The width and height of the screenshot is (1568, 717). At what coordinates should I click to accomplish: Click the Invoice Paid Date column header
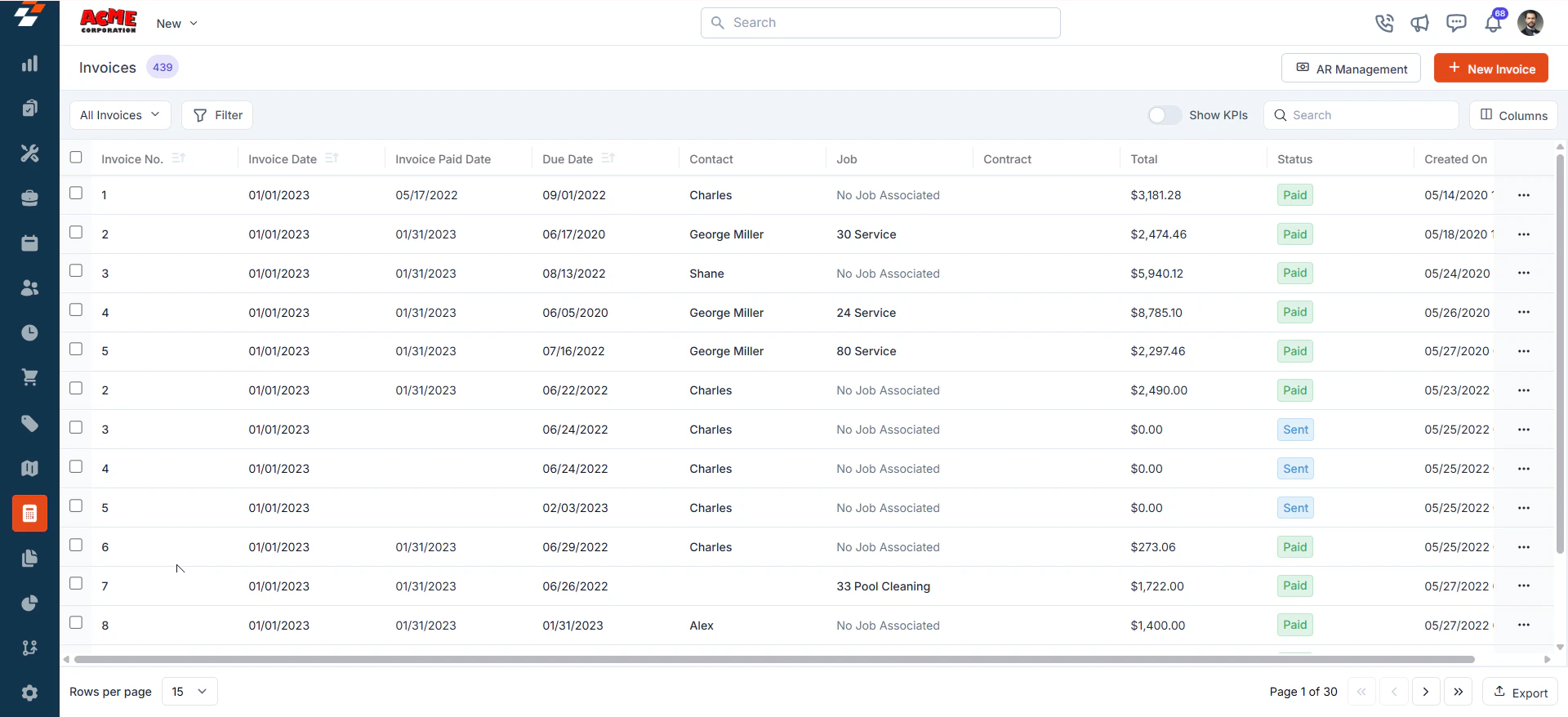[443, 159]
